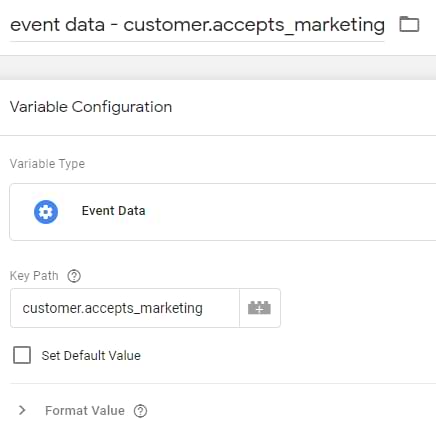436x434 pixels.
Task: Open the folder icon beside variable name
Action: 409,24
